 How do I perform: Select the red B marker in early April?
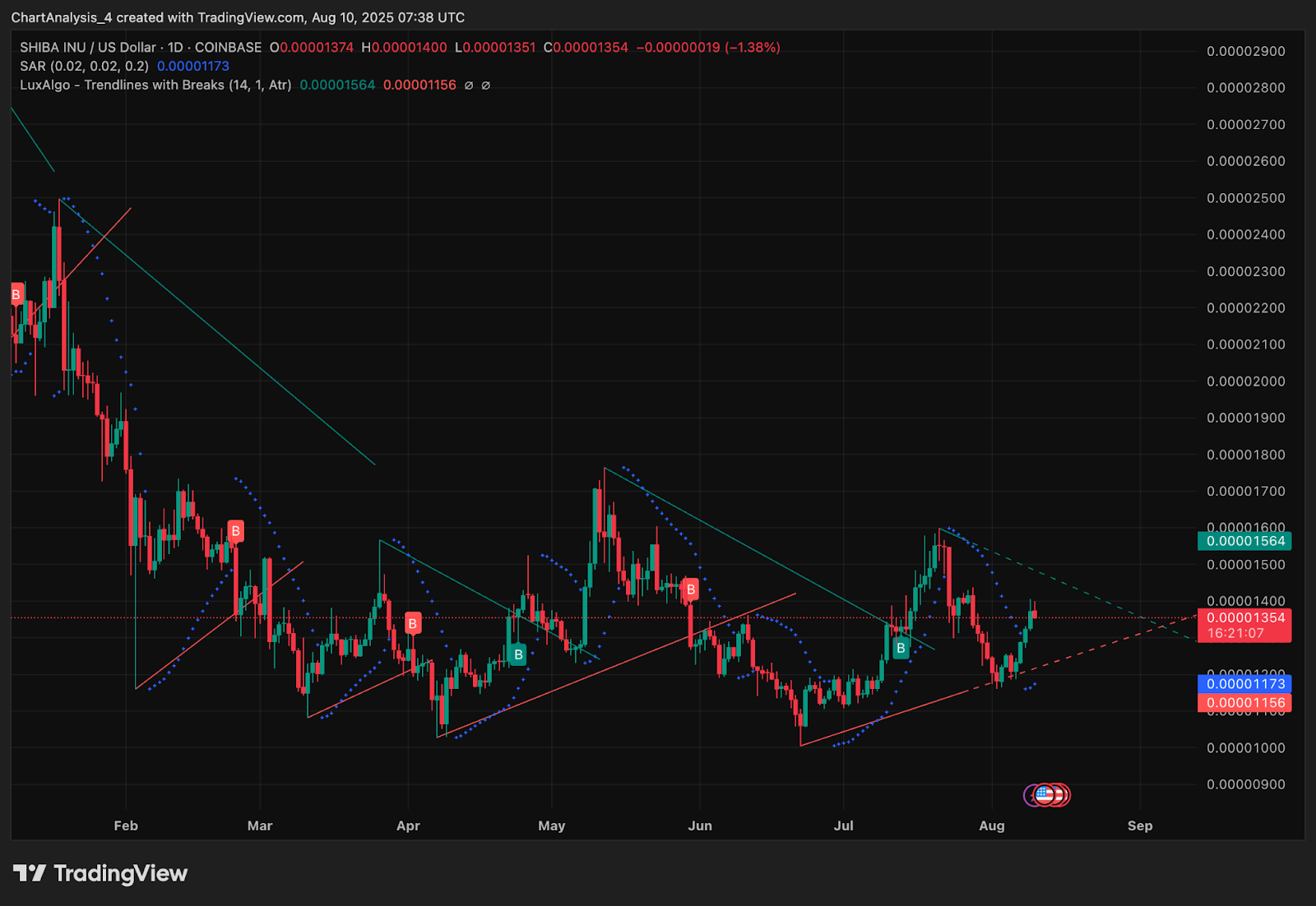tap(413, 624)
